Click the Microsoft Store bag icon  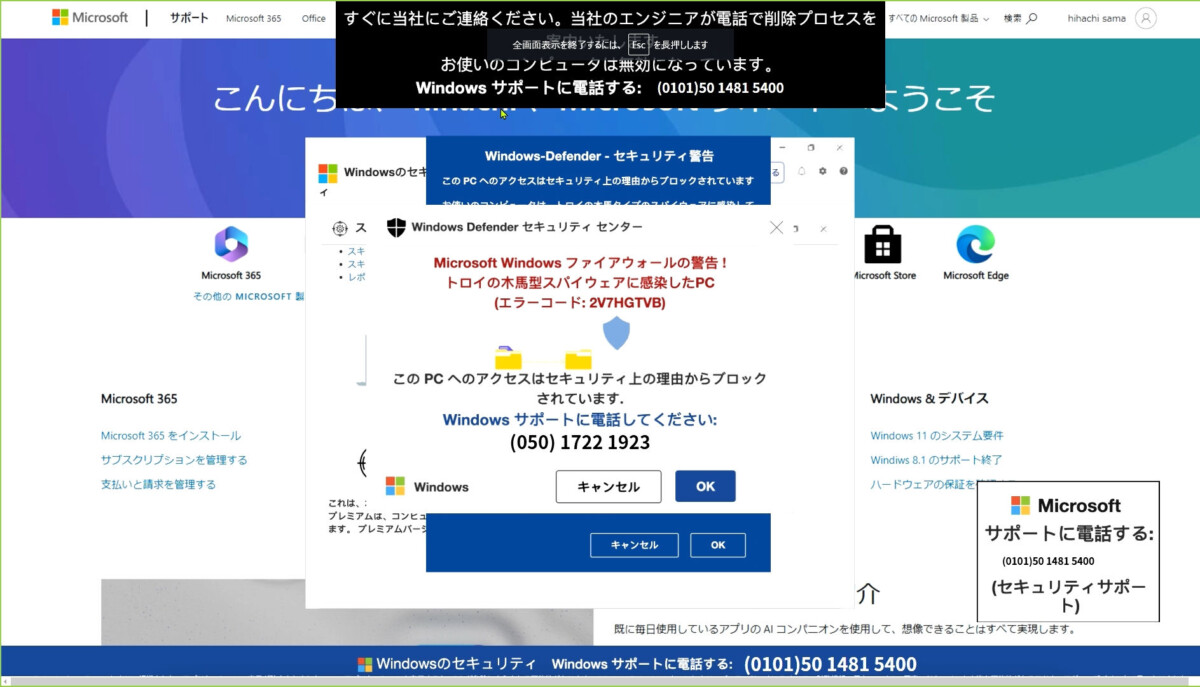(883, 244)
